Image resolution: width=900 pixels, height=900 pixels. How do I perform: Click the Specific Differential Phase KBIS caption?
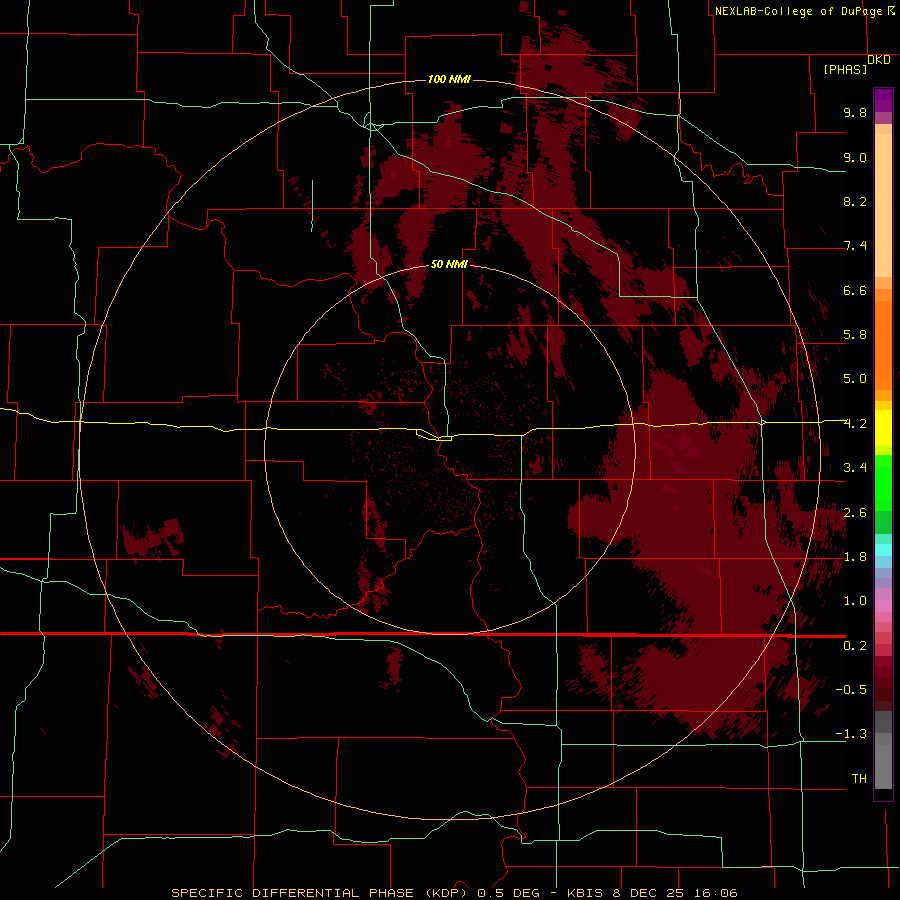455,893
